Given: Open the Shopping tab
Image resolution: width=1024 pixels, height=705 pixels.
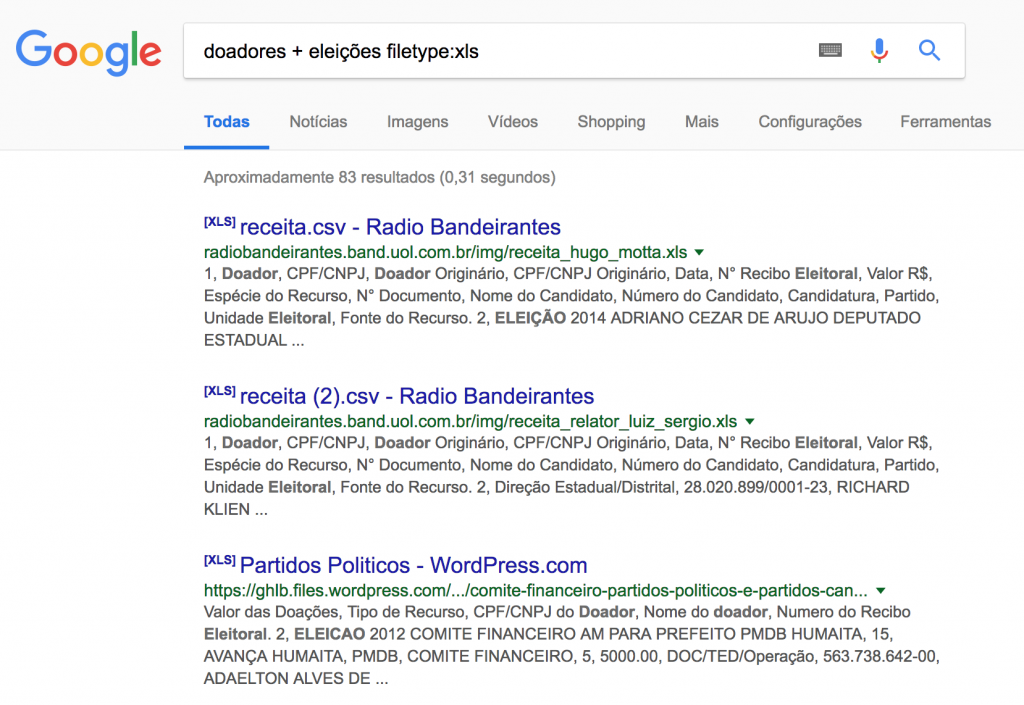Looking at the screenshot, I should [x=611, y=122].
